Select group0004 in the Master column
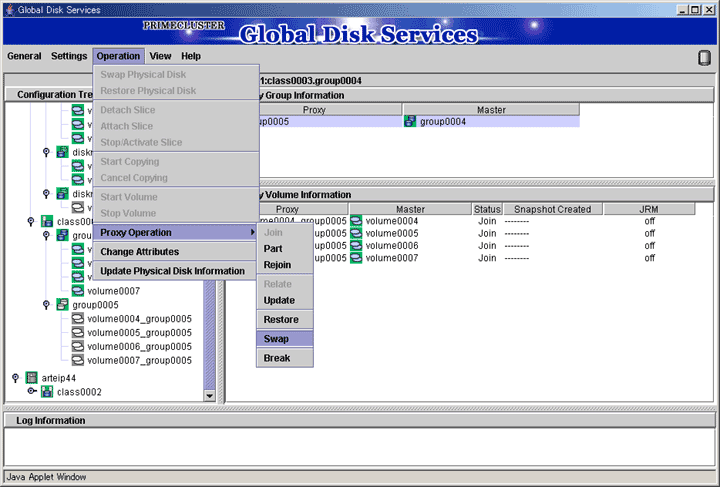The width and height of the screenshot is (720, 487). click(443, 122)
